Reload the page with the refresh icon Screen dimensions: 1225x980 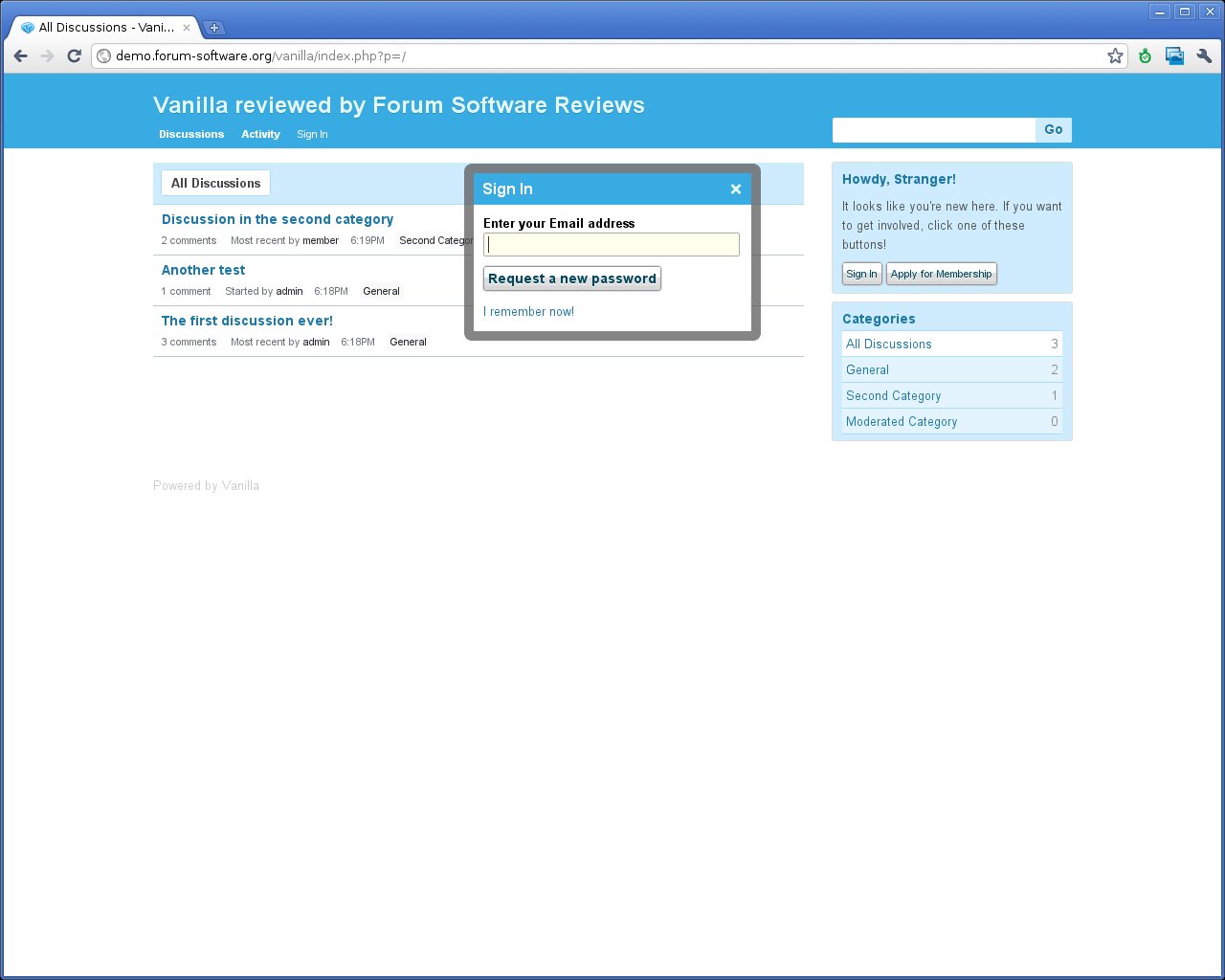pyautogui.click(x=74, y=56)
